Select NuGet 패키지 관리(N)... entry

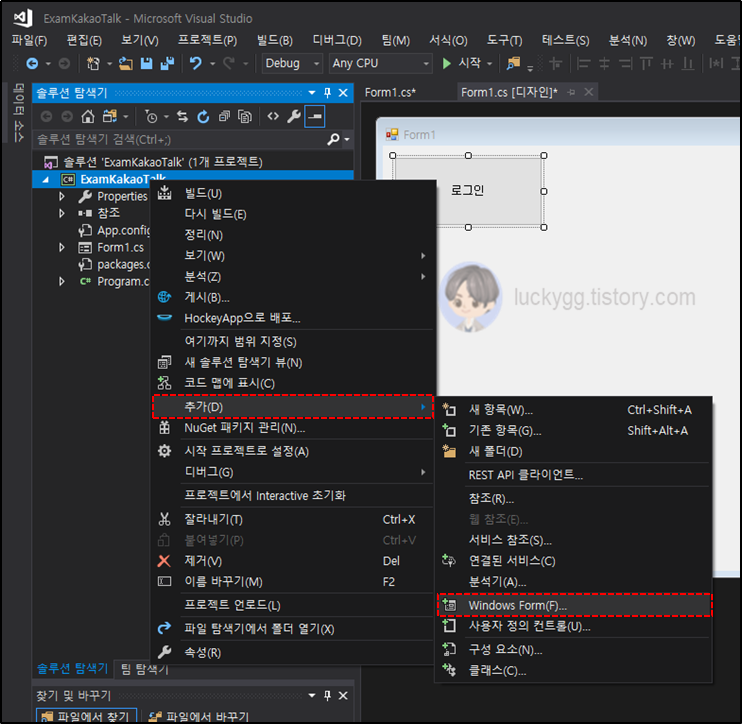[292, 428]
